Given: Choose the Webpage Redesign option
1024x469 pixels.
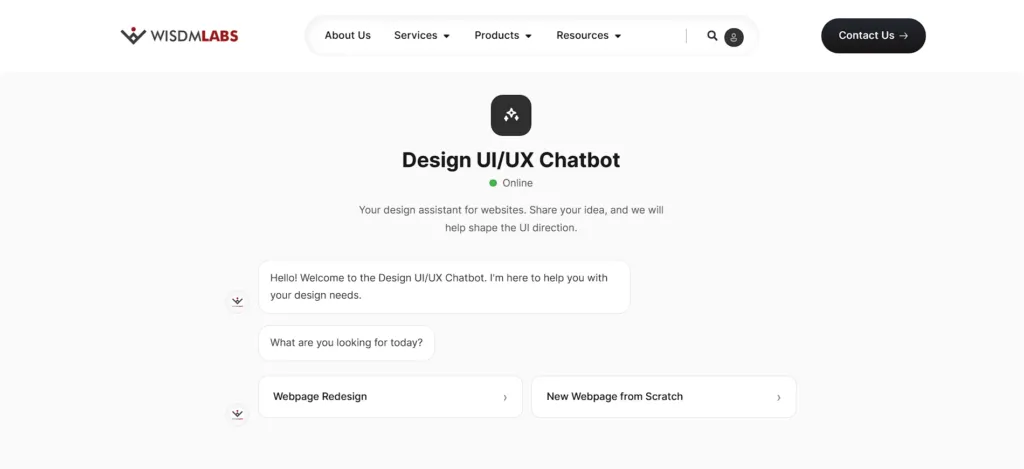Looking at the screenshot, I should pos(391,396).
